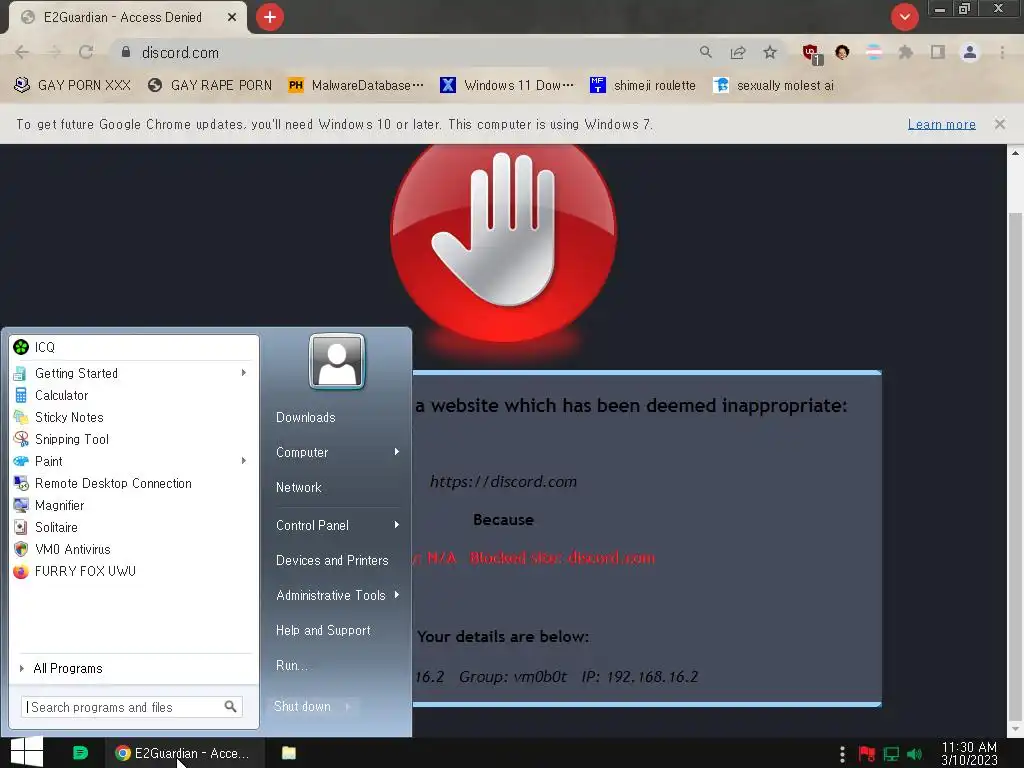Open Help and Support
The width and height of the screenshot is (1024, 768).
(x=323, y=630)
